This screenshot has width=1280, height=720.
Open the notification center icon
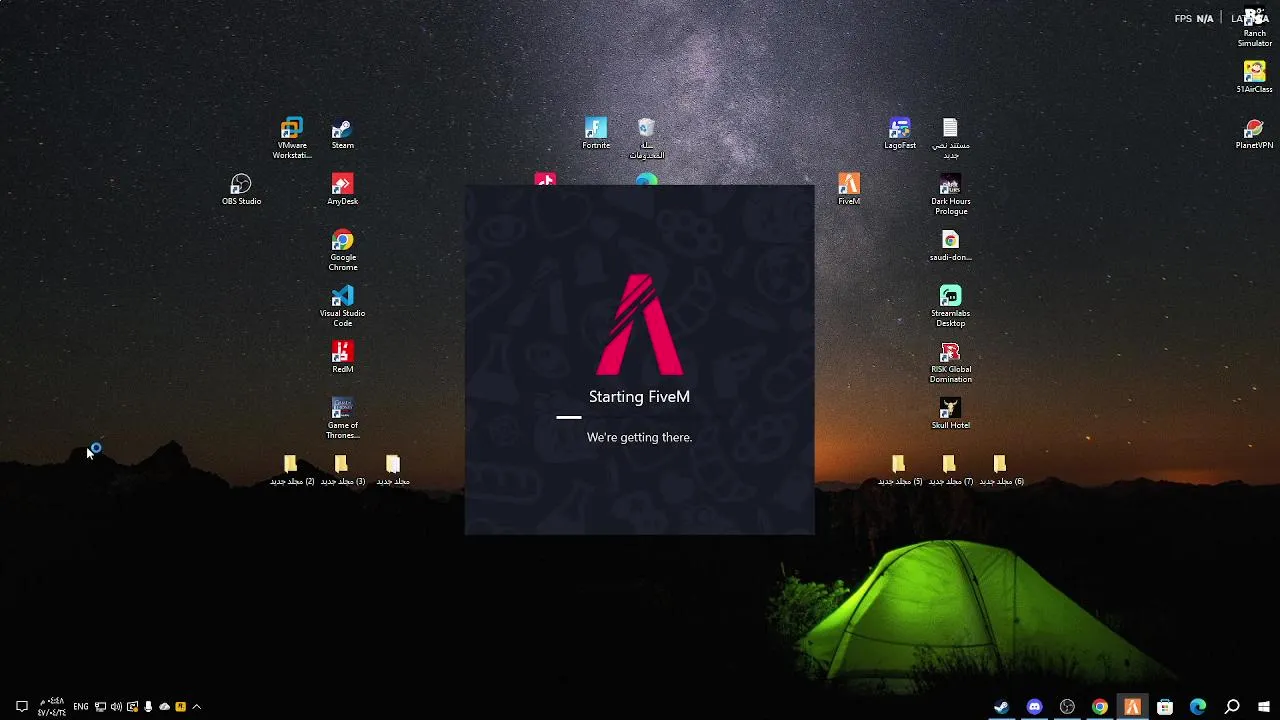[21, 707]
